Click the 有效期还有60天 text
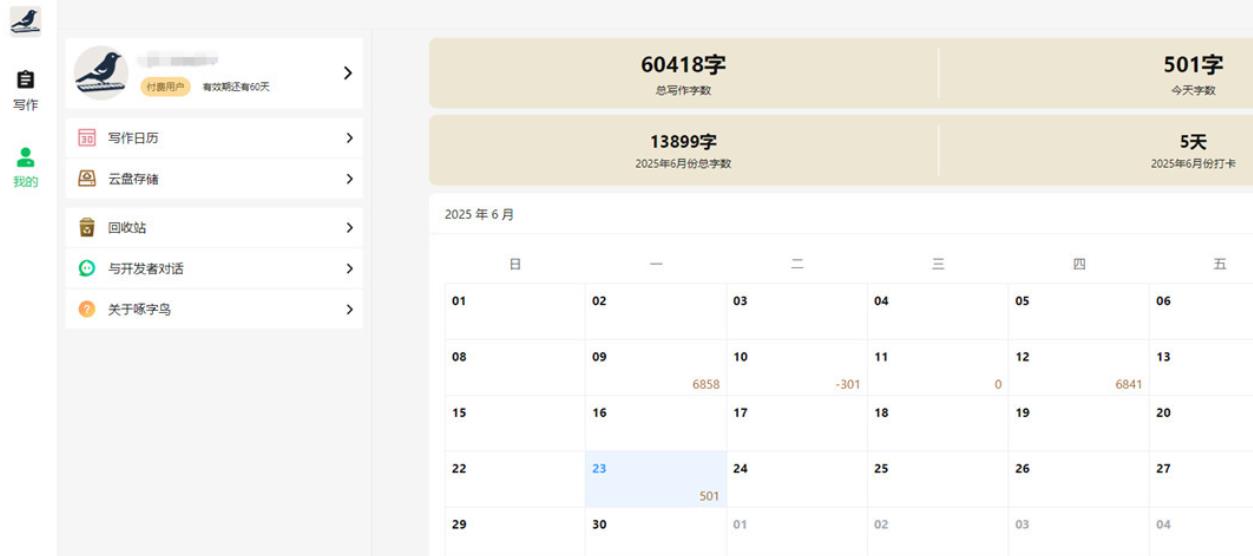1253x556 pixels. (236, 87)
